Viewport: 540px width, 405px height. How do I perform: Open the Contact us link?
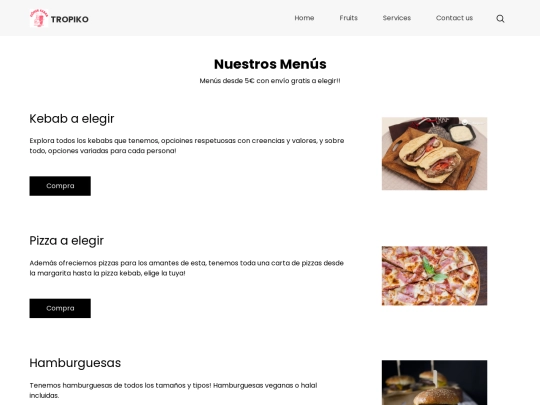tap(454, 18)
